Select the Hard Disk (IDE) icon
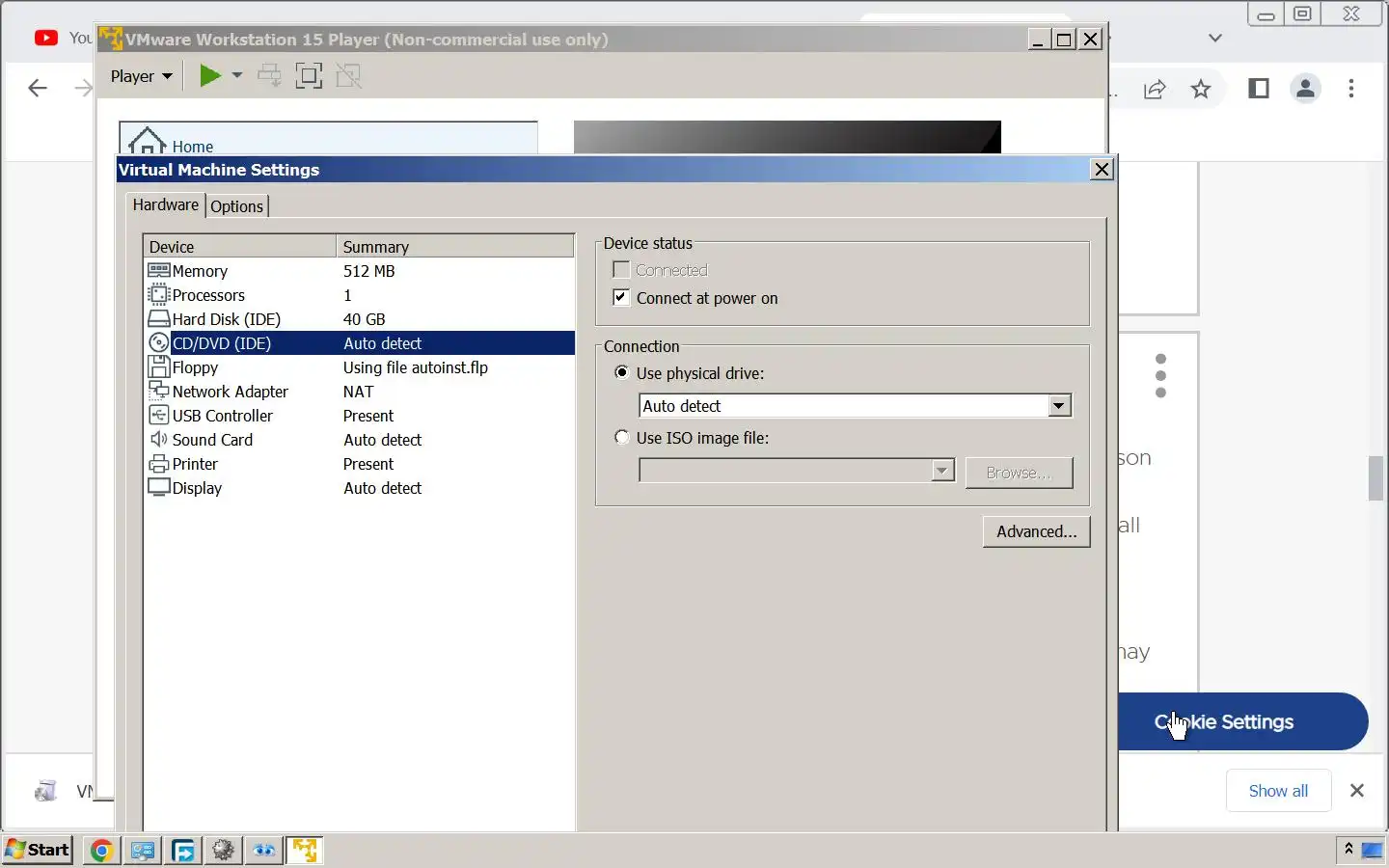Screen dimensions: 1389x868 (x=159, y=319)
